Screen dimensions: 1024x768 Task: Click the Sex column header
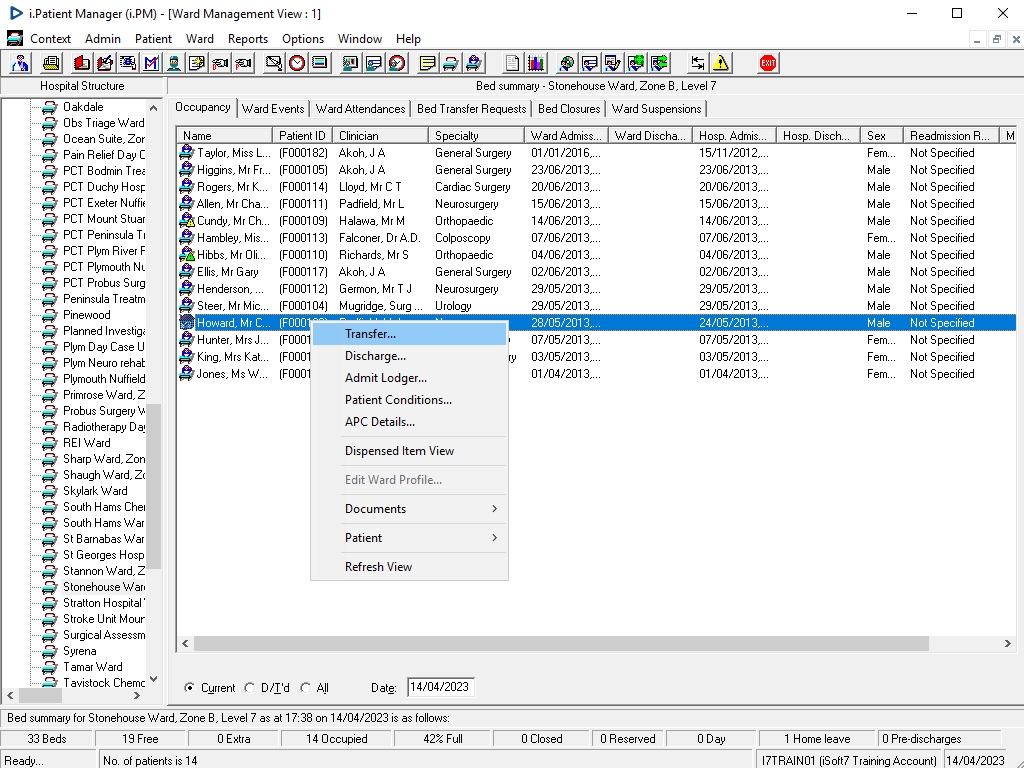pyautogui.click(x=882, y=136)
